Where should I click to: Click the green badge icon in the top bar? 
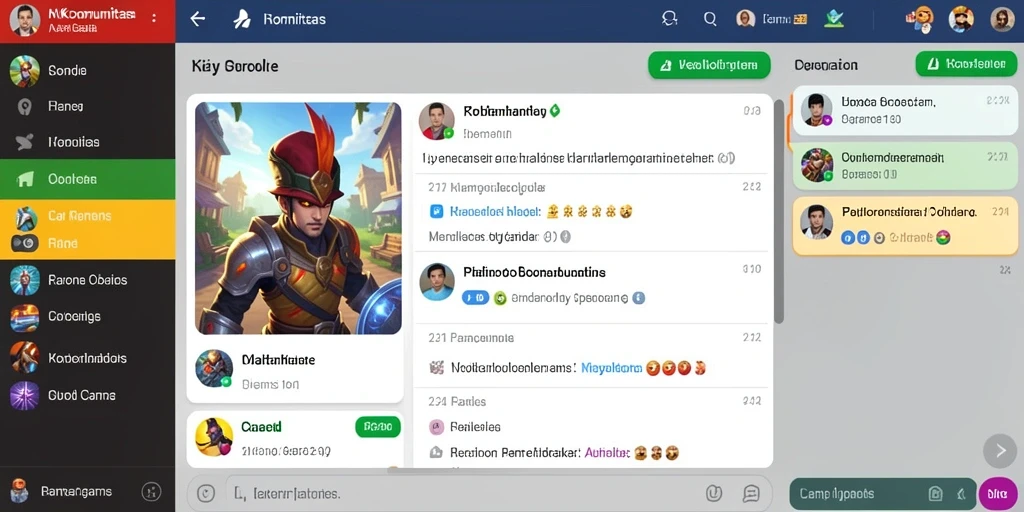point(833,18)
